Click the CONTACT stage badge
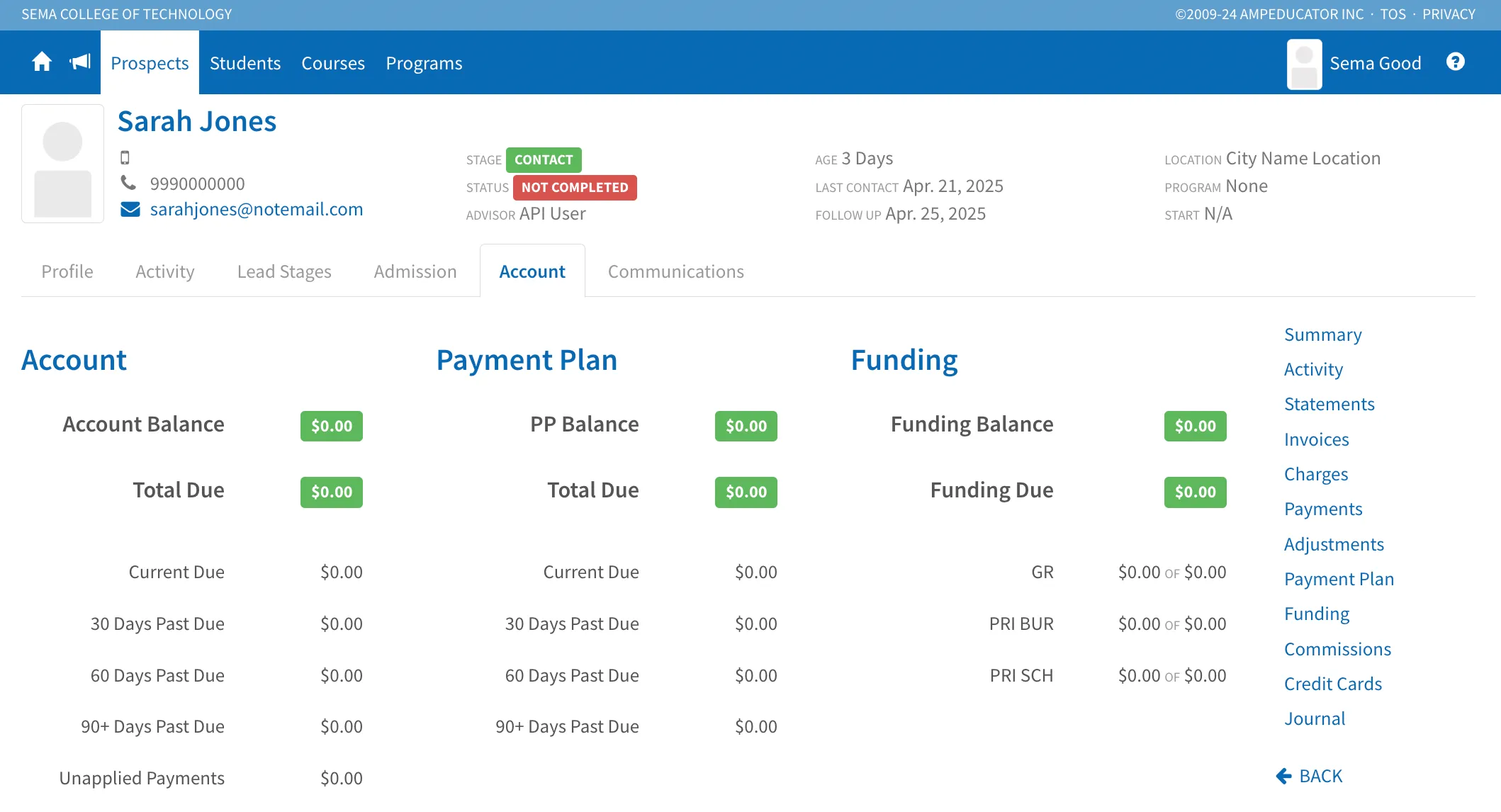This screenshot has width=1501, height=812. [x=544, y=160]
